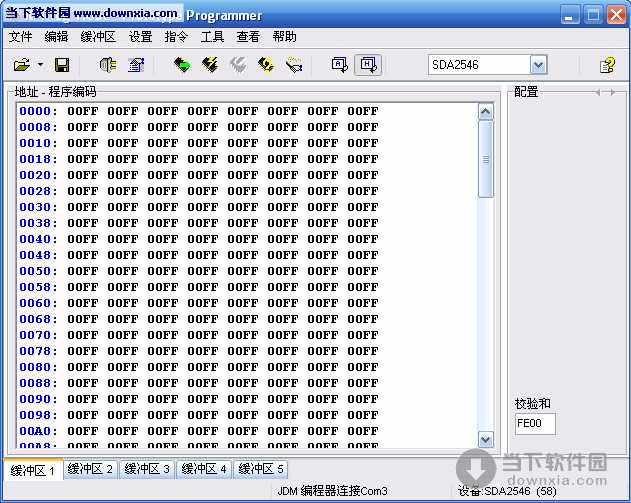This screenshot has height=503, width=631.
Task: Click the save file floppy icon
Action: tap(61, 65)
